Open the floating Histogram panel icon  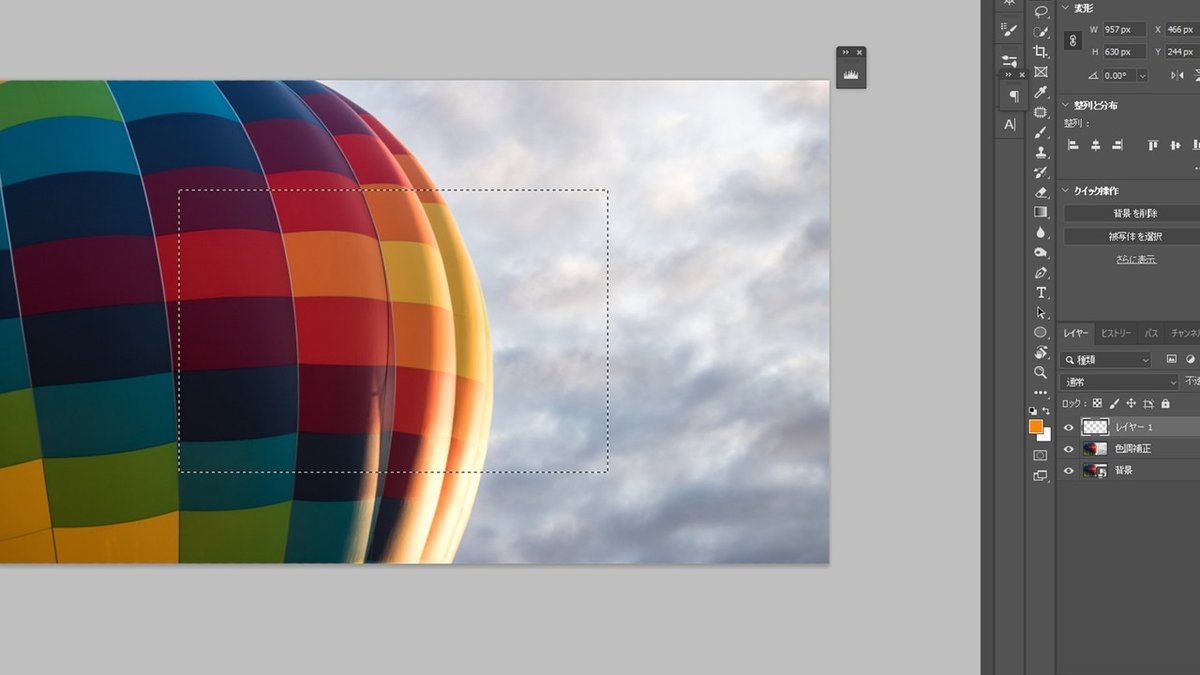click(851, 74)
